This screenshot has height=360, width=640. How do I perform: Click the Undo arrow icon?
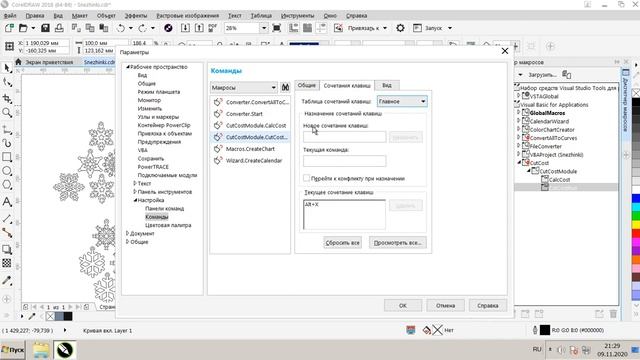[120, 28]
